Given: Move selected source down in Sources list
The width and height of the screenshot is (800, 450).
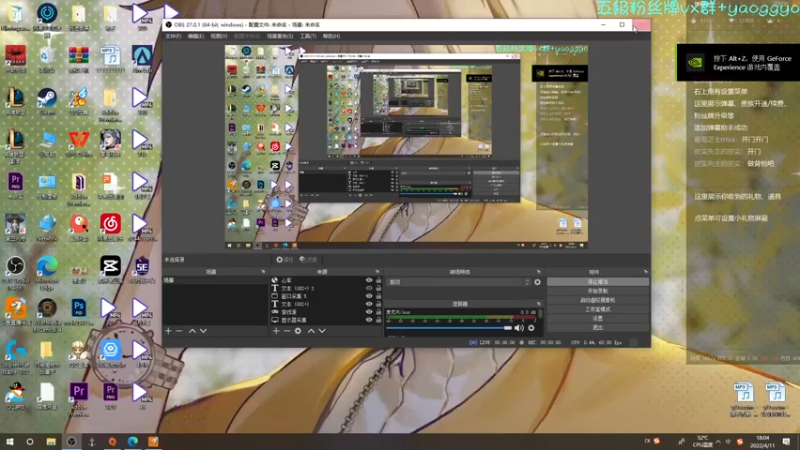Looking at the screenshot, I should (x=322, y=331).
